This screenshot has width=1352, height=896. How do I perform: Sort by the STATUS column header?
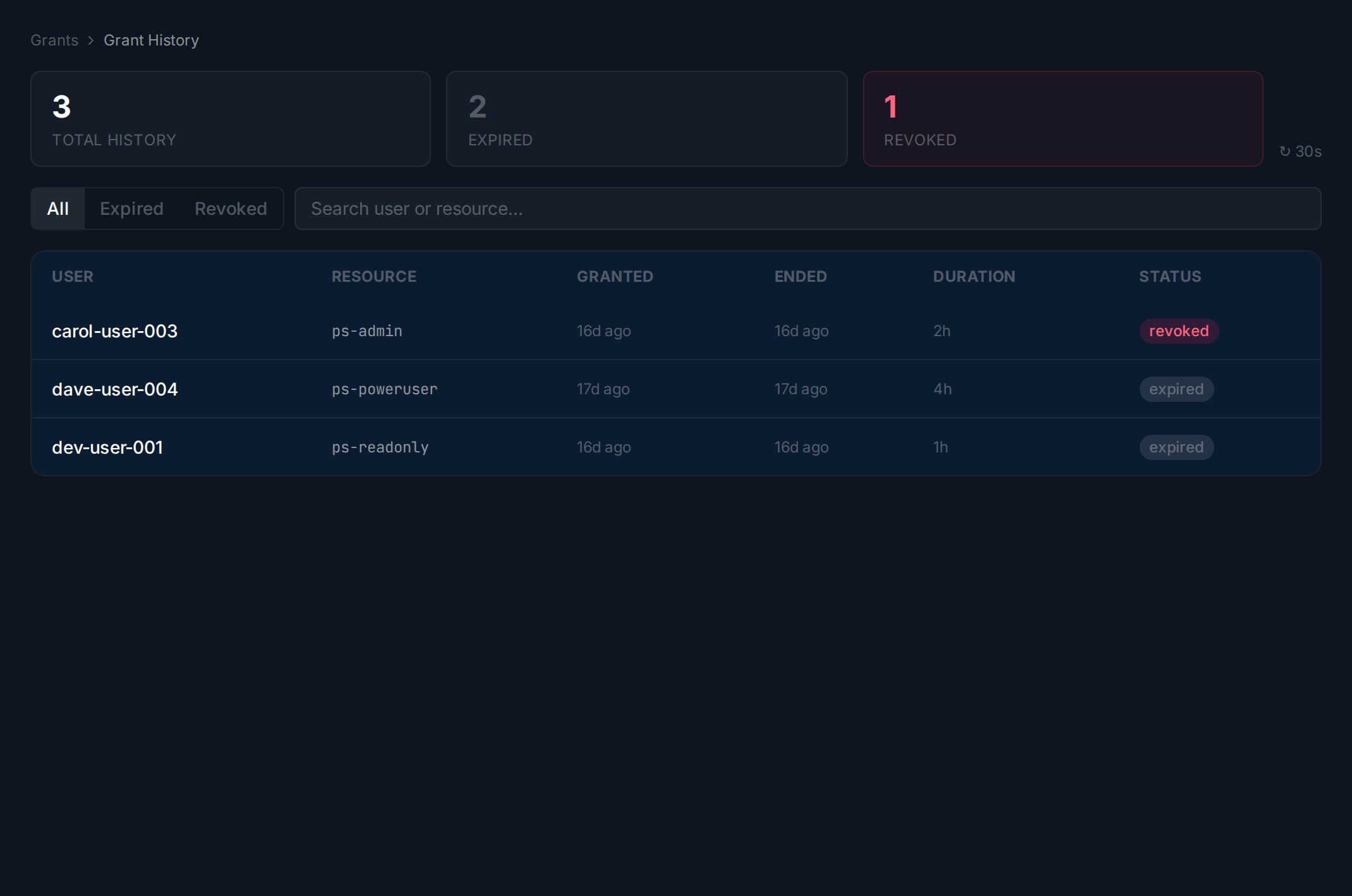pos(1170,277)
